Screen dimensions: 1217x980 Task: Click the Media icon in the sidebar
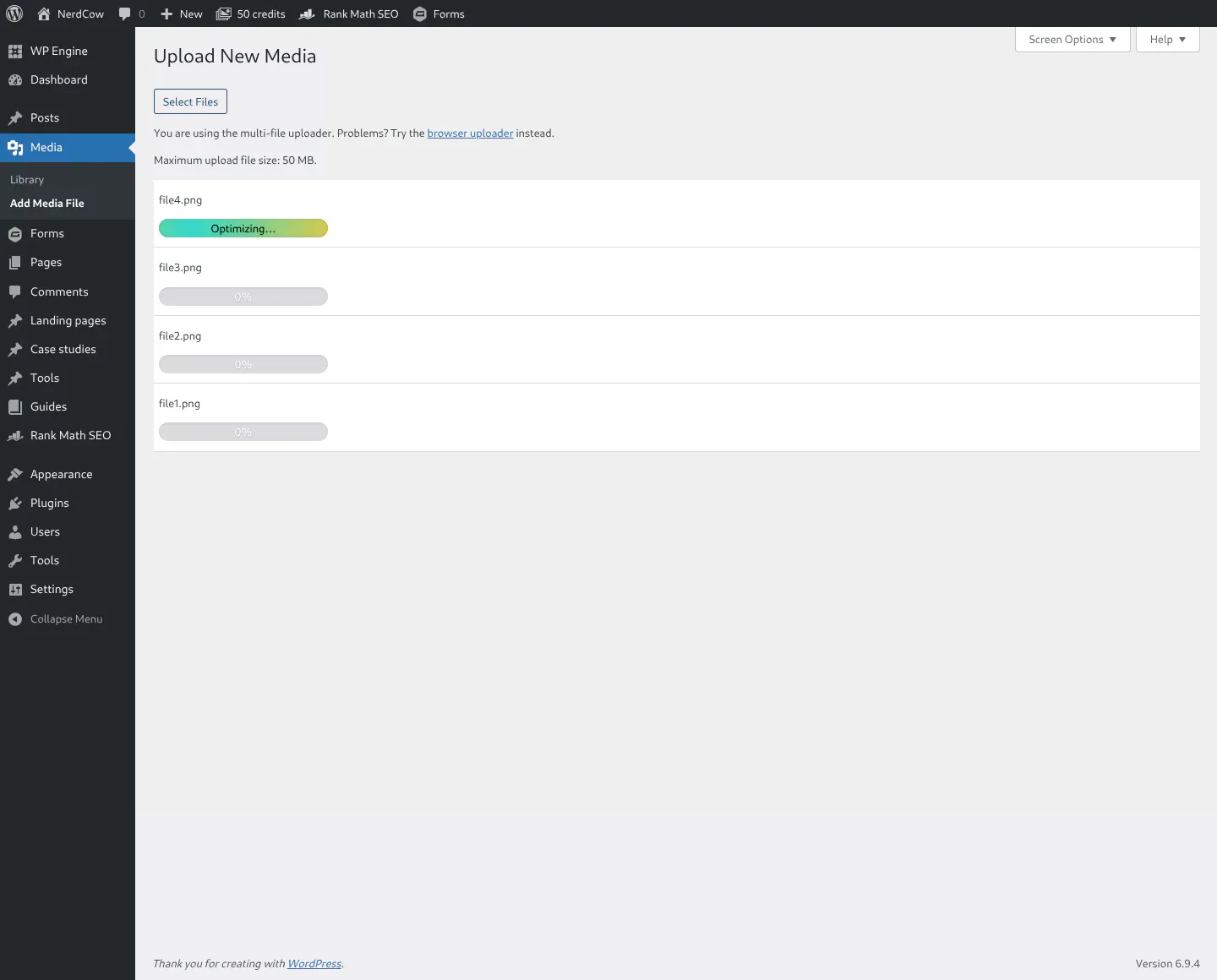click(15, 148)
